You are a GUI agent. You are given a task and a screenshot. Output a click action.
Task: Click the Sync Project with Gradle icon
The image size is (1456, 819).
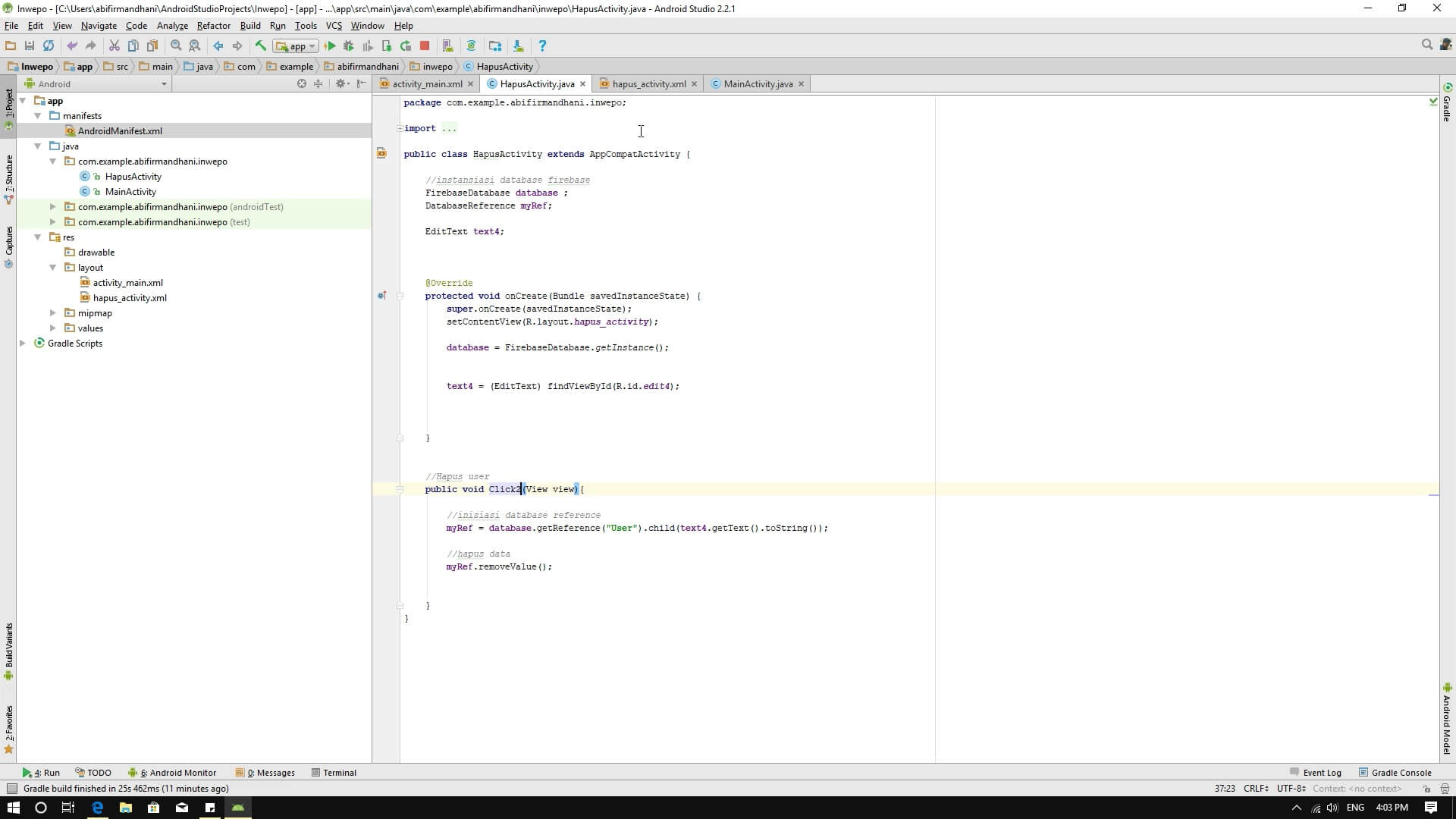(x=471, y=45)
